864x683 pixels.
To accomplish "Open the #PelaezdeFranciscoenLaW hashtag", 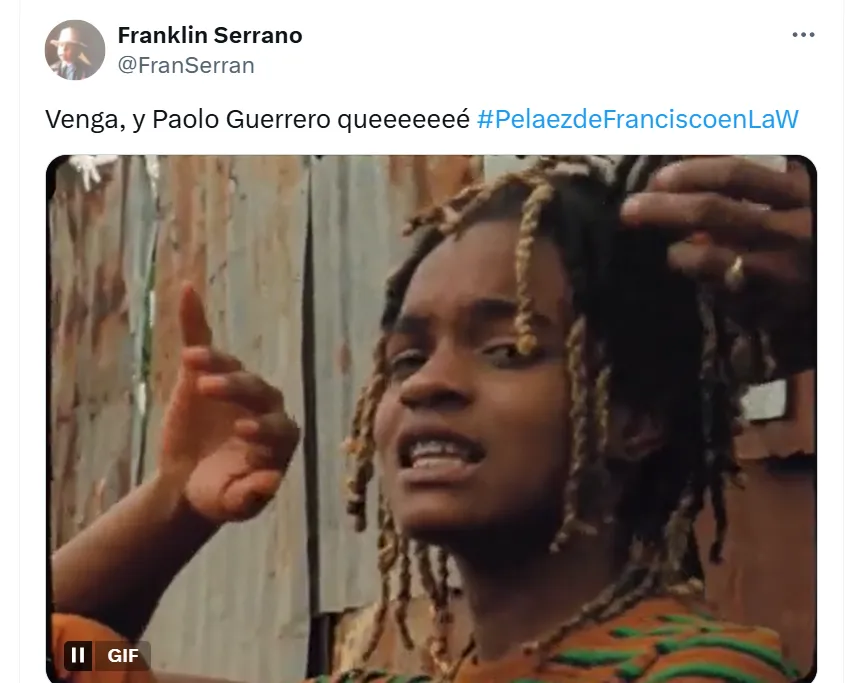I will (638, 119).
